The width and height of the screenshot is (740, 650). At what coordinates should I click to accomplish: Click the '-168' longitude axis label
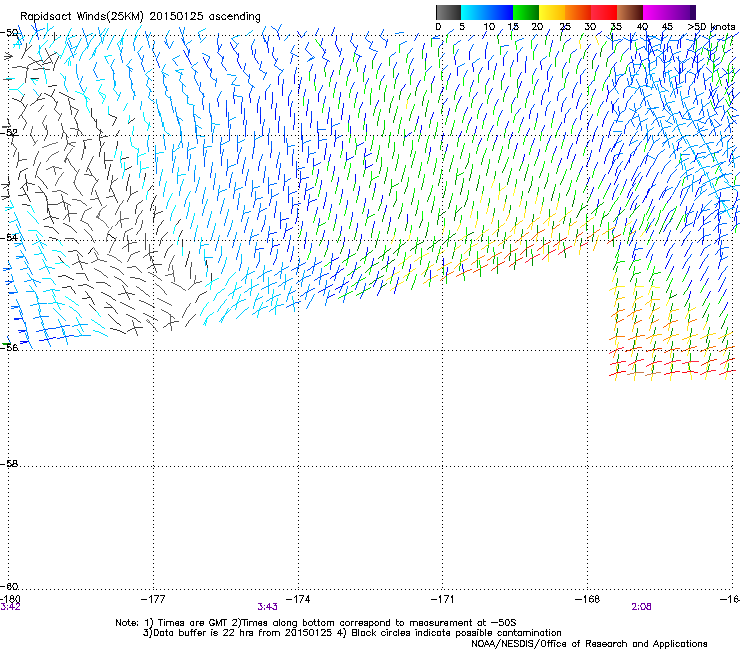[588, 599]
